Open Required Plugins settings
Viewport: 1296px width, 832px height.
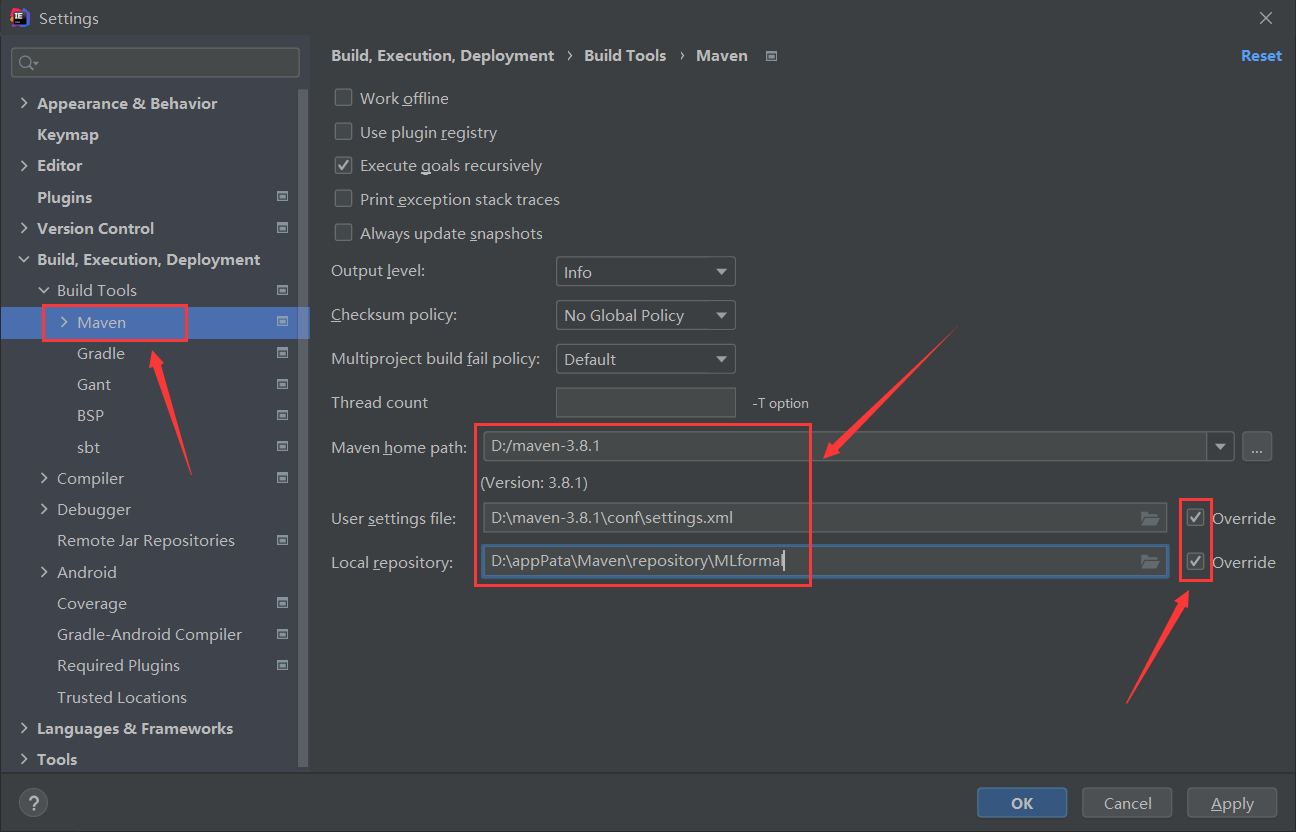tap(119, 665)
